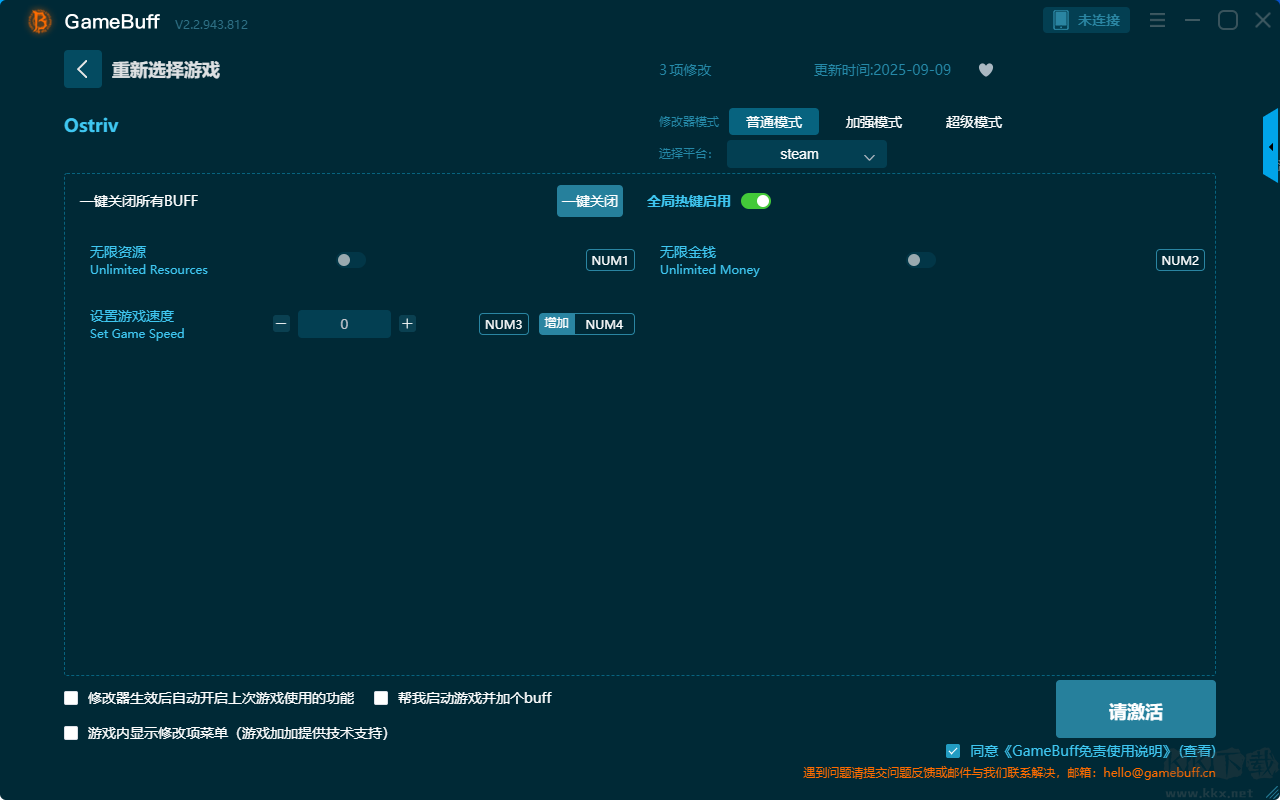Open the steam platform dropdown

pos(807,154)
